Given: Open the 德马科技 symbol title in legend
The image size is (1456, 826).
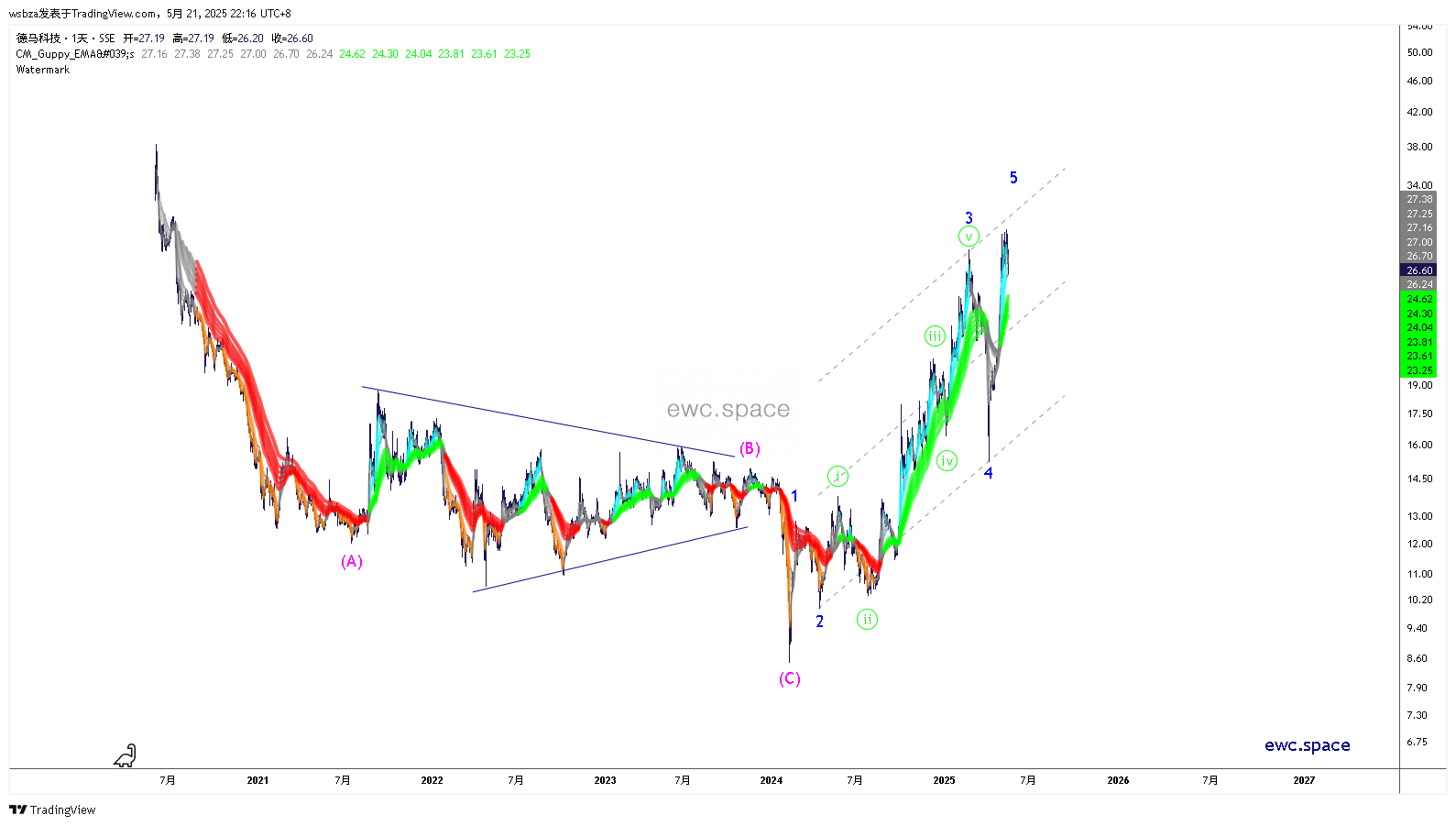Looking at the screenshot, I should 38,39.
